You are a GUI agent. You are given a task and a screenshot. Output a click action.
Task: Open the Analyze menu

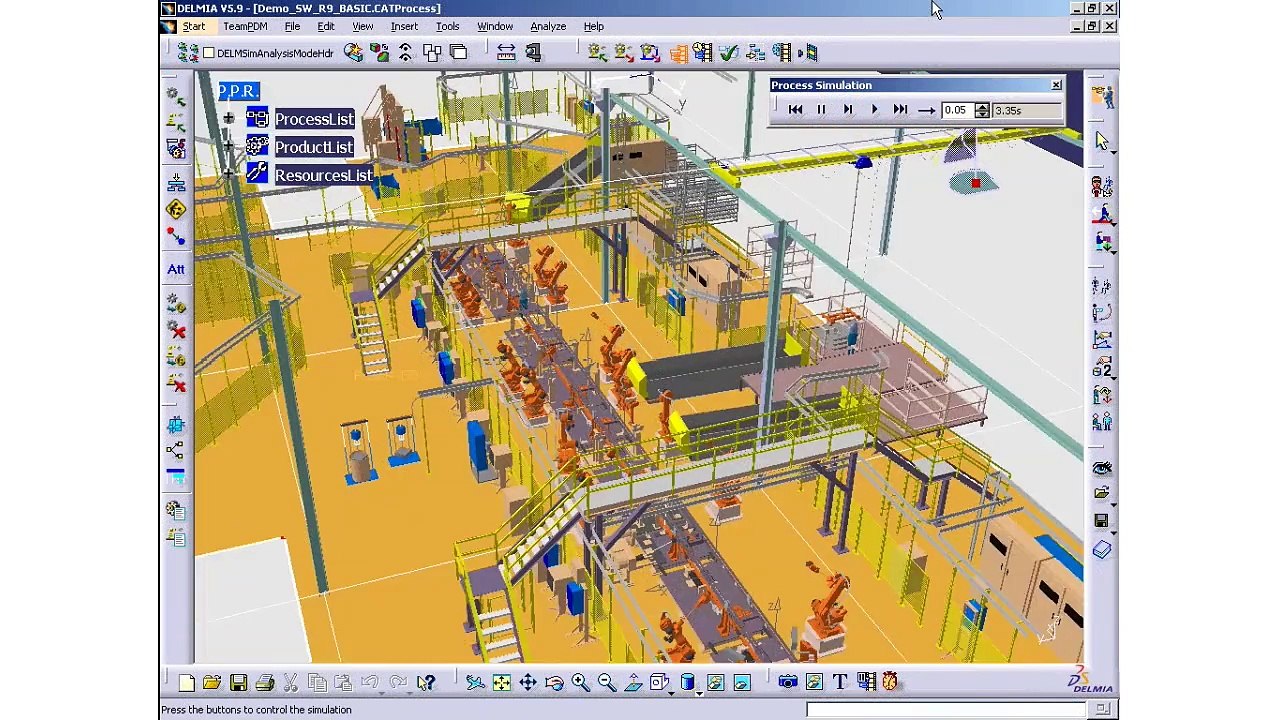(x=548, y=26)
